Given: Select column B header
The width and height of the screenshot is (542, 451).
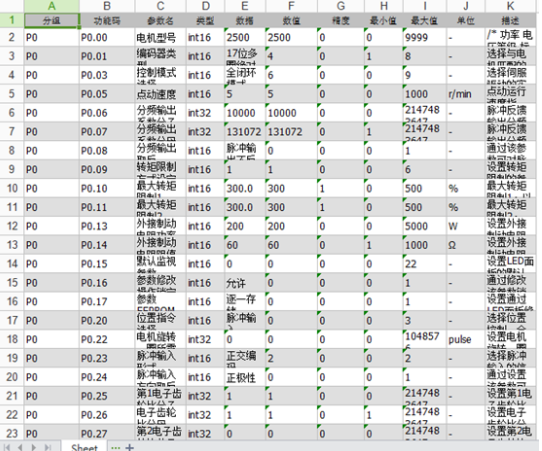Looking at the screenshot, I should pyautogui.click(x=107, y=6).
